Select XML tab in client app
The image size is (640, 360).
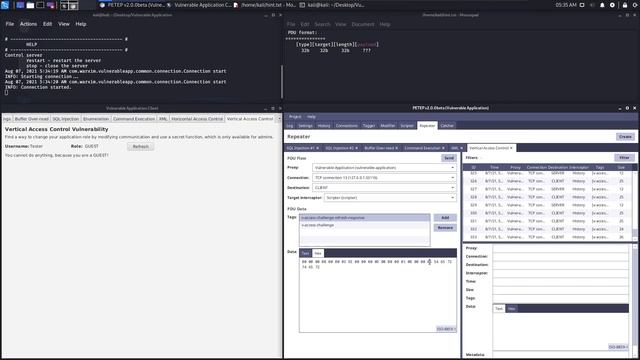click(163, 119)
